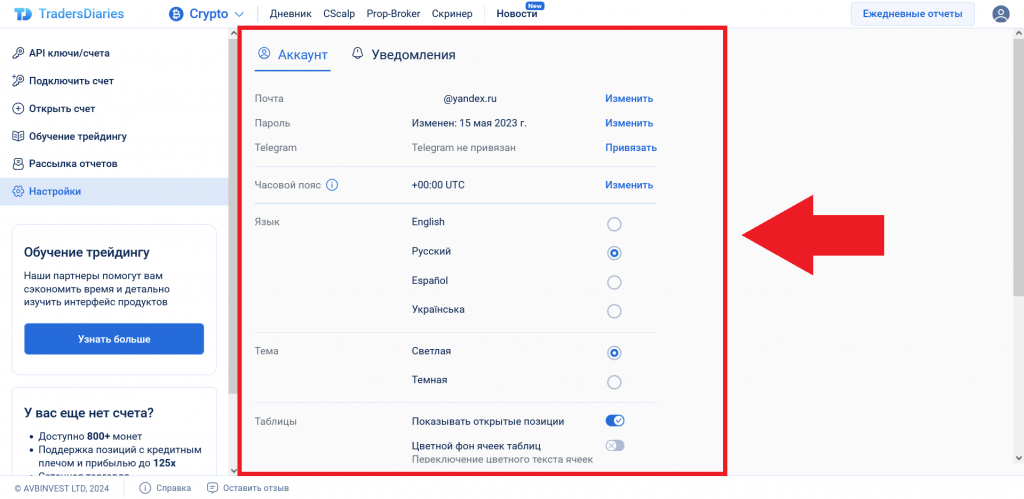Click the Открыть счет plus-circle icon
1024x499 pixels.
18,109
